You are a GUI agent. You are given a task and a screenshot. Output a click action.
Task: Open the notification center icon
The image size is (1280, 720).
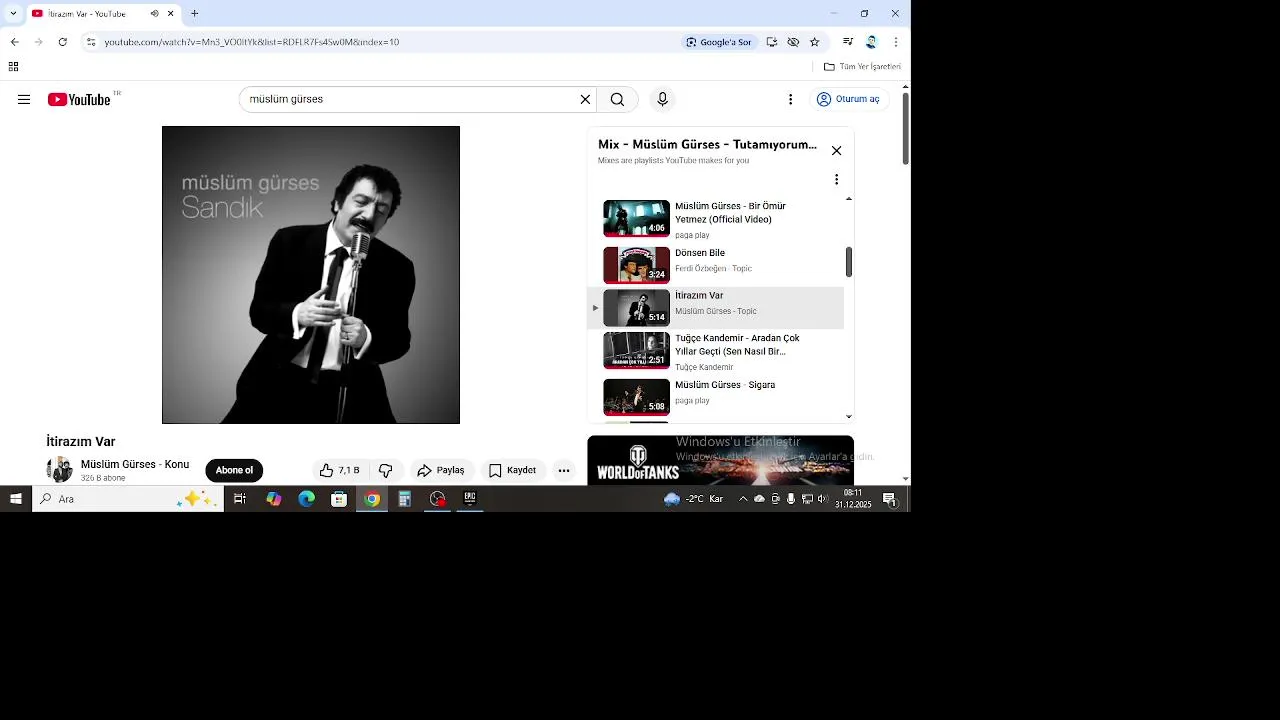(x=889, y=499)
